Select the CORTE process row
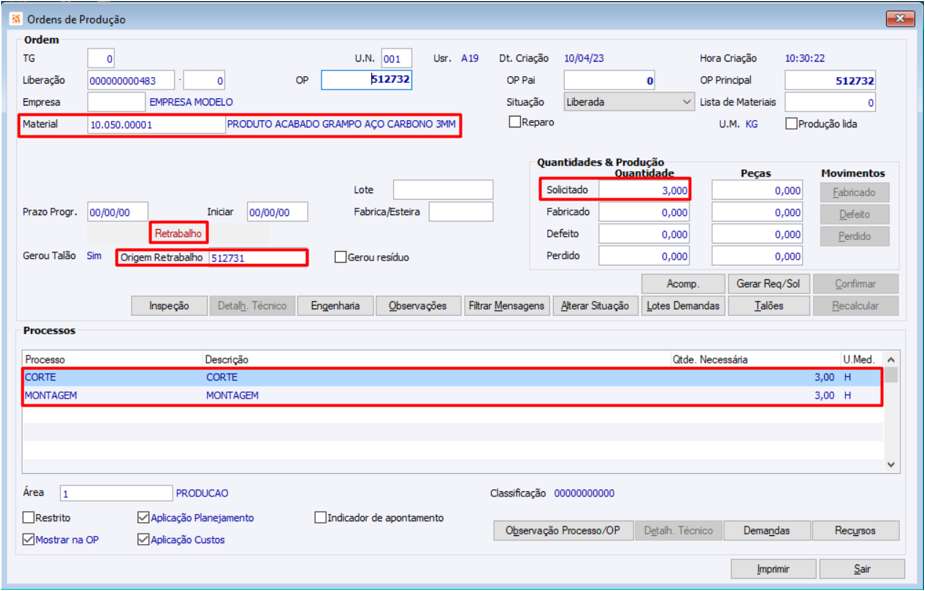The height and width of the screenshot is (591, 925). tap(452, 377)
